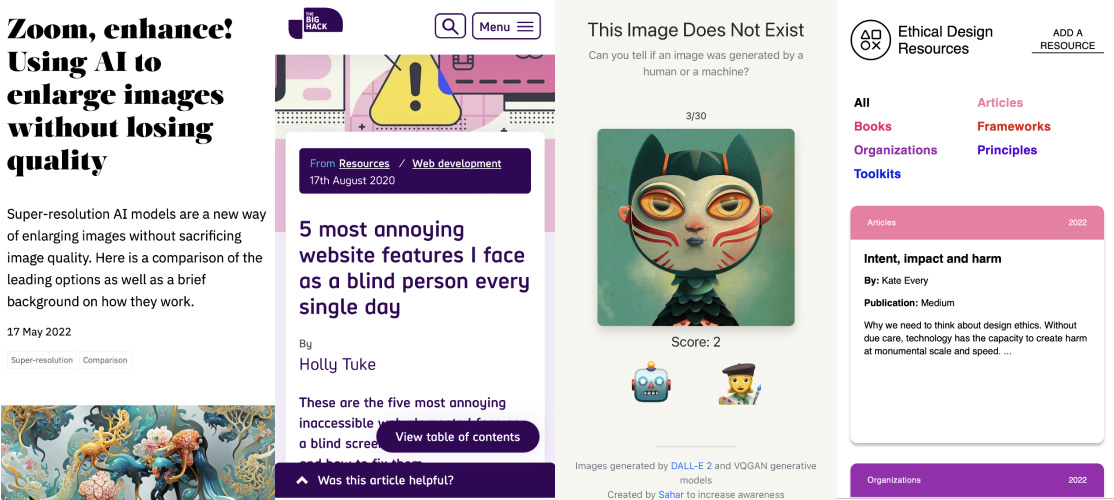This screenshot has height=500, width=1114.
Task: Select the Books filter
Action: pos(872,126)
